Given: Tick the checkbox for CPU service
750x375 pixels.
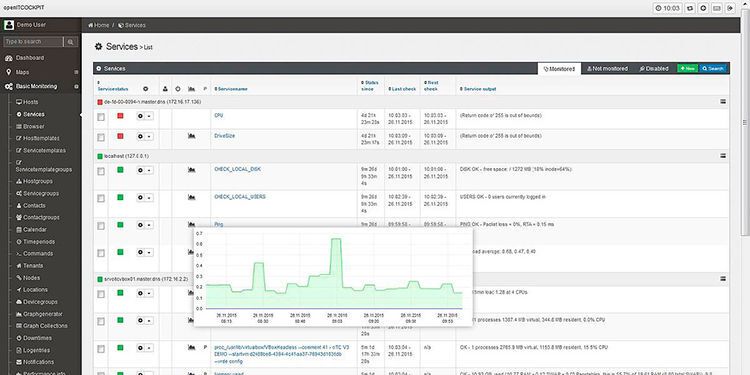Looking at the screenshot, I should pos(101,117).
